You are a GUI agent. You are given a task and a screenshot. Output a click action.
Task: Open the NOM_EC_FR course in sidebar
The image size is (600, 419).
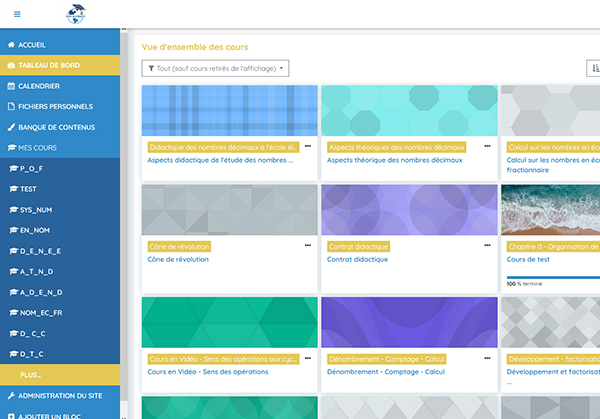(43, 313)
